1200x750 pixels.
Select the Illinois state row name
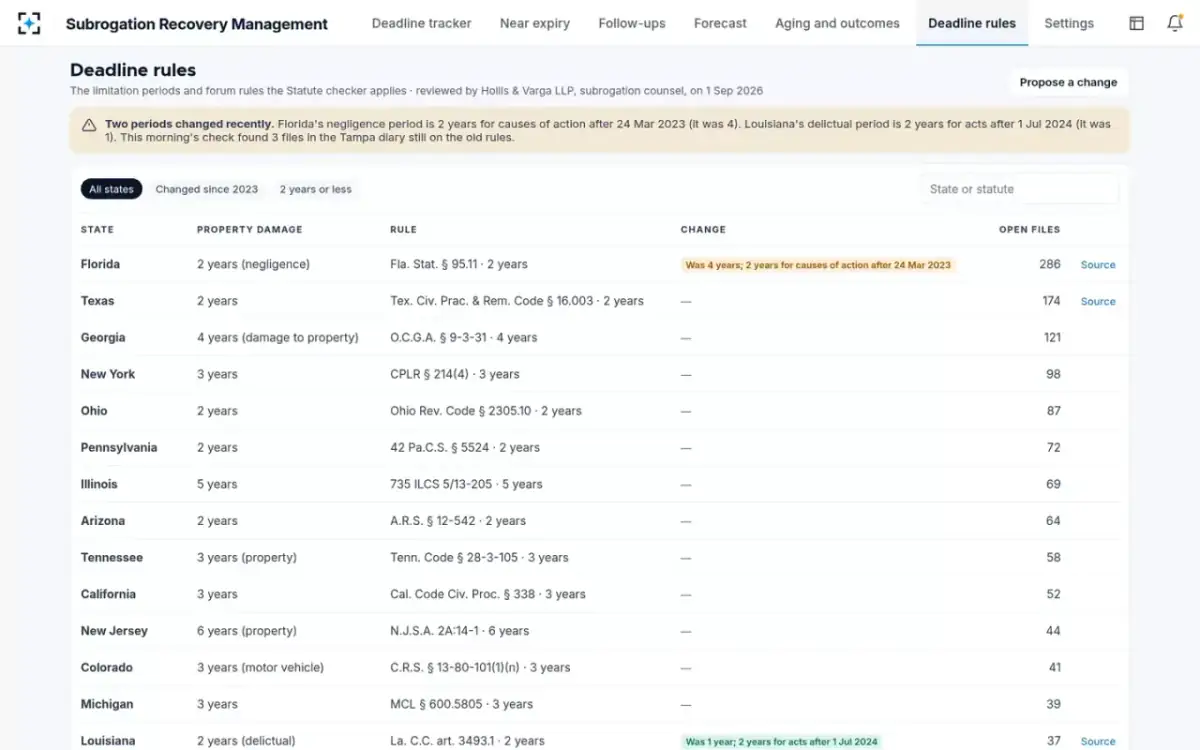click(99, 484)
